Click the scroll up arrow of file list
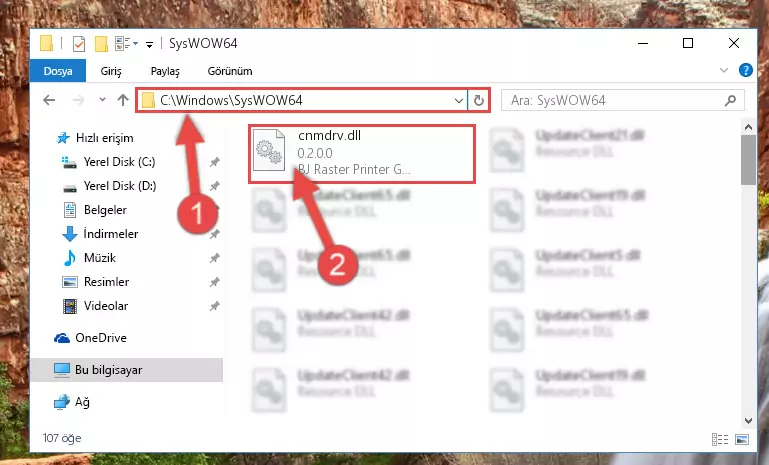The height and width of the screenshot is (465, 769). (x=748, y=128)
